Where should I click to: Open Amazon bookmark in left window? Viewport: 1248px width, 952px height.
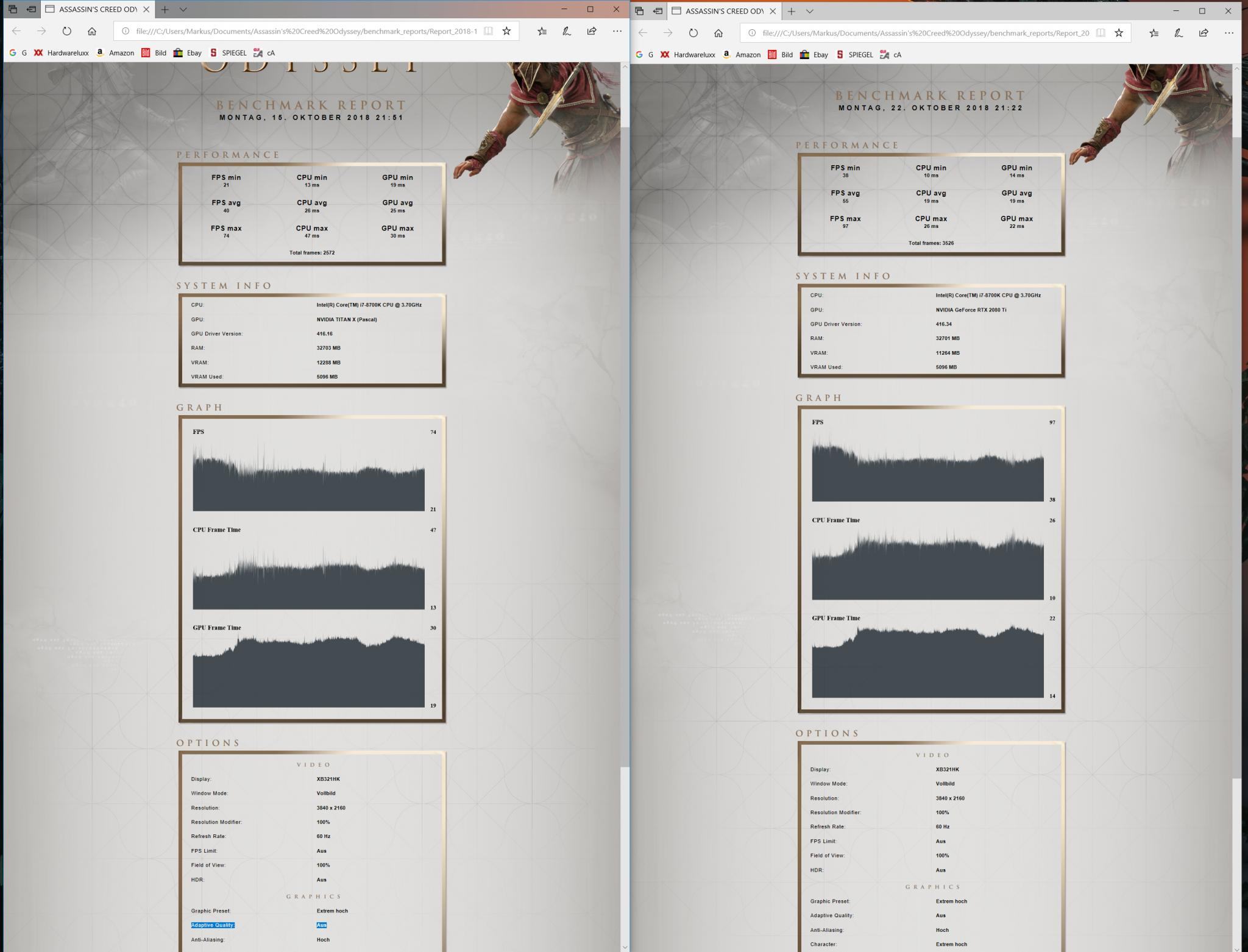point(115,53)
